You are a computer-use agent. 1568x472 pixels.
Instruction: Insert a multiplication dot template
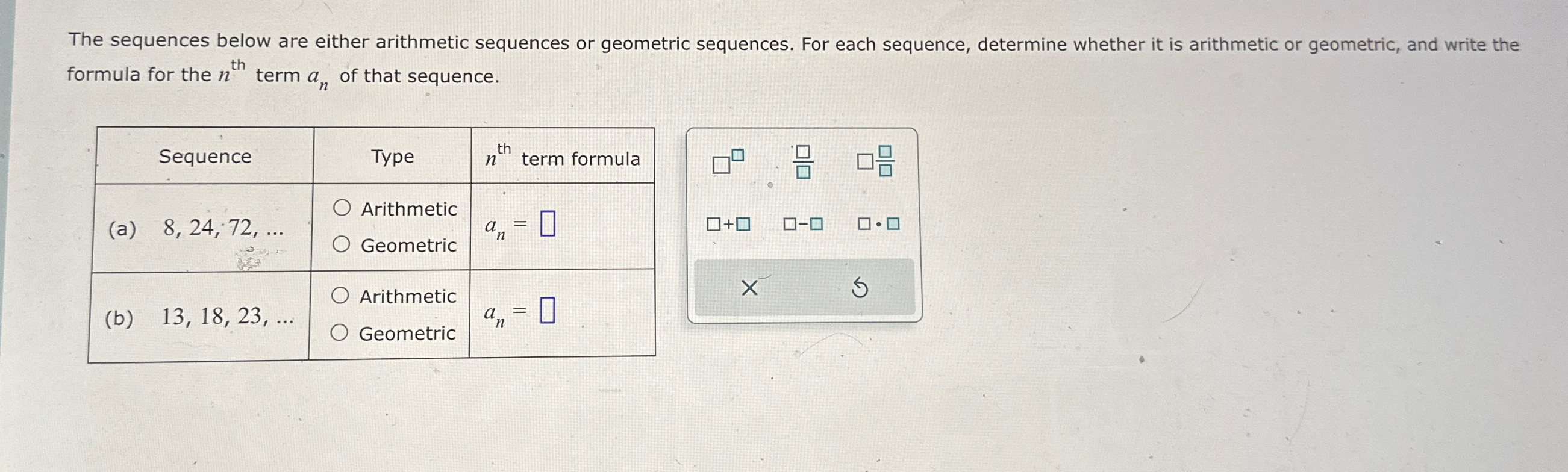point(878,225)
